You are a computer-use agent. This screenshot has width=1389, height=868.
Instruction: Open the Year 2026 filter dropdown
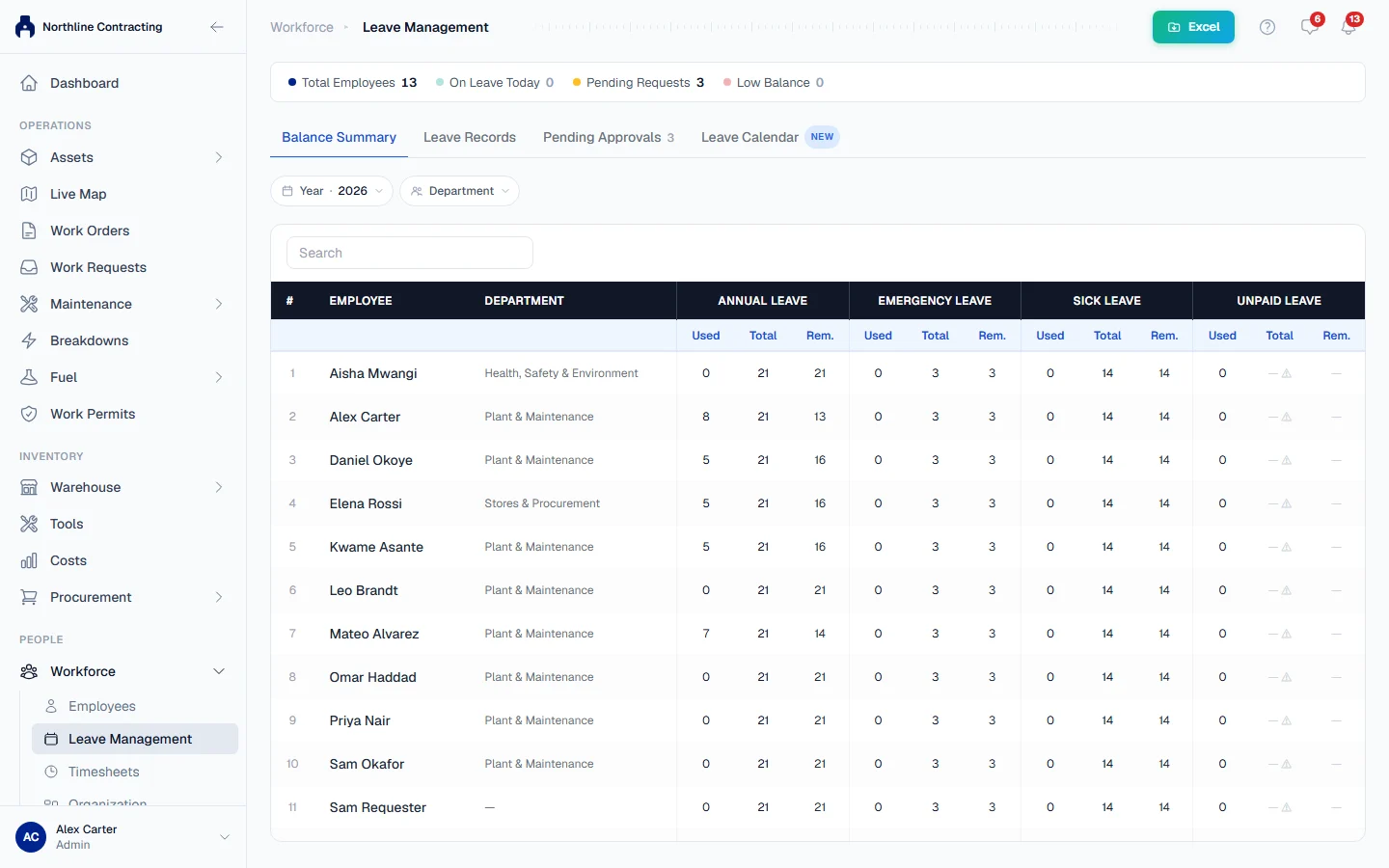(x=332, y=191)
